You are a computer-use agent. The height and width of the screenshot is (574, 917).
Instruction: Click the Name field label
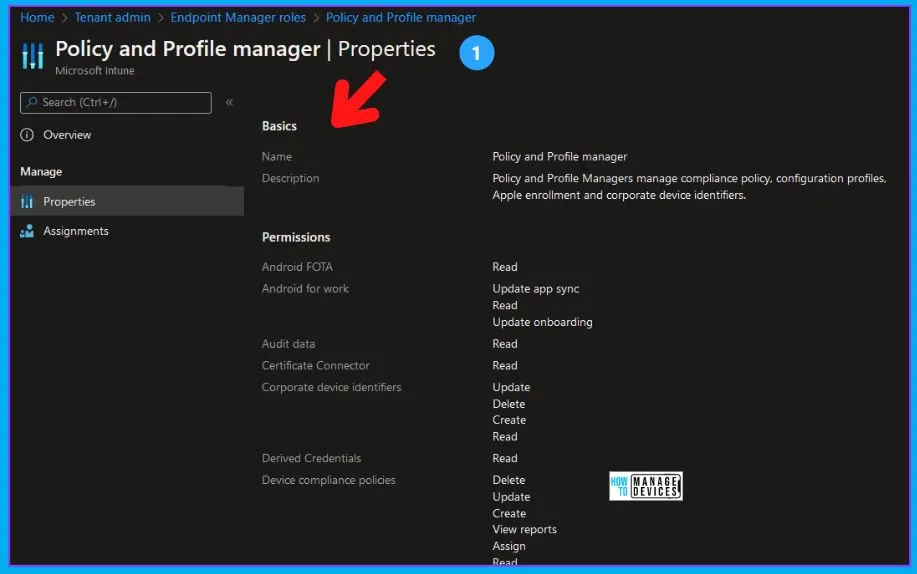pos(277,157)
